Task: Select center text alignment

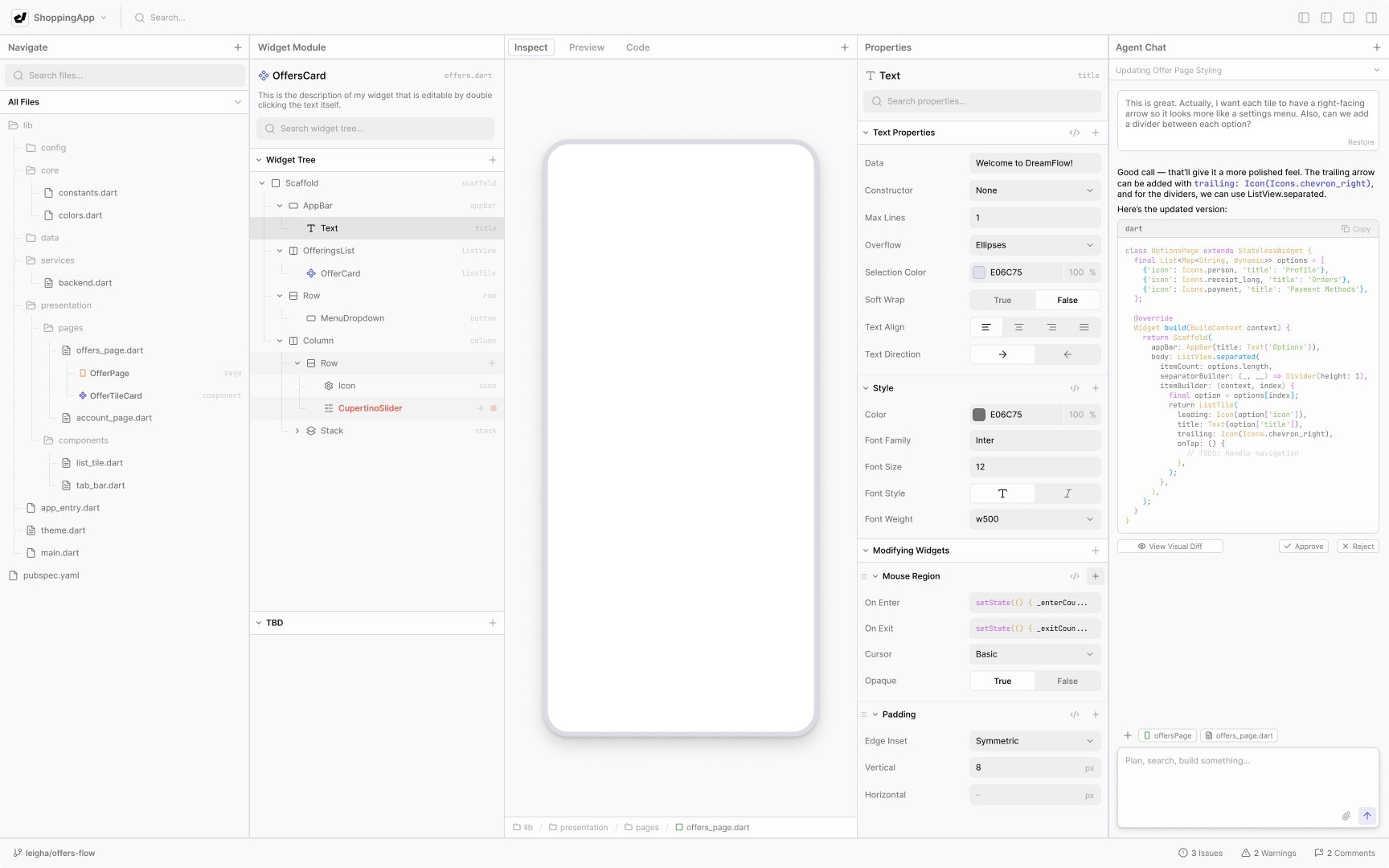Action: click(1019, 327)
